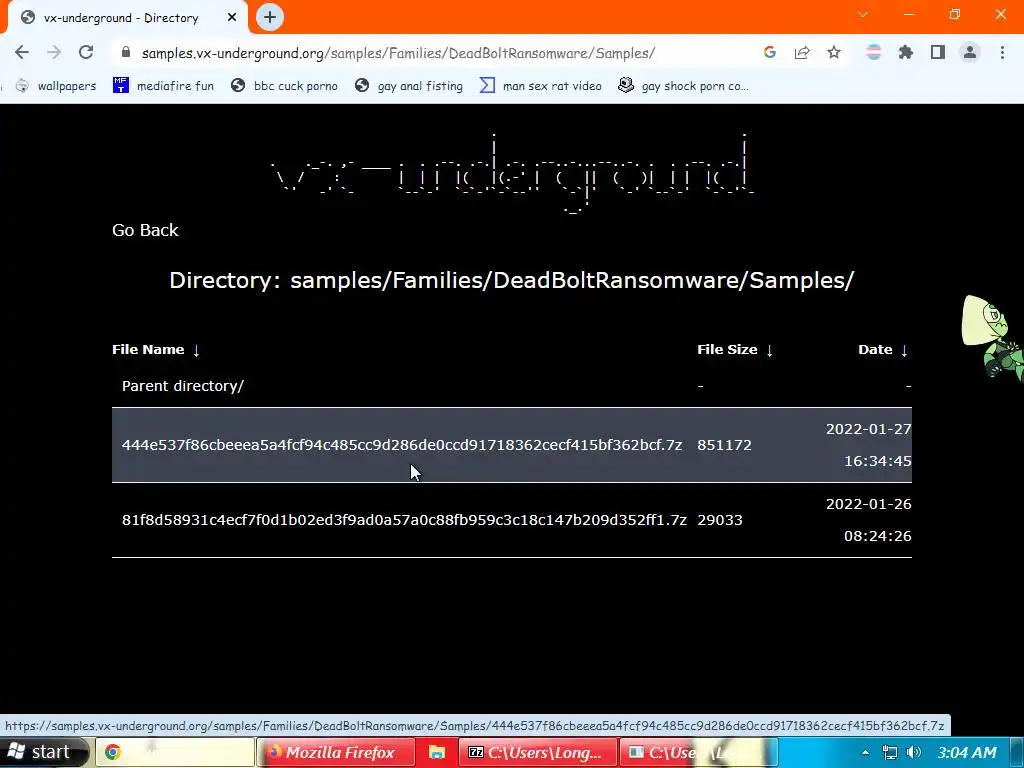Open the share page icon in the address bar
Screen dimensions: 1024x768
tap(802, 52)
